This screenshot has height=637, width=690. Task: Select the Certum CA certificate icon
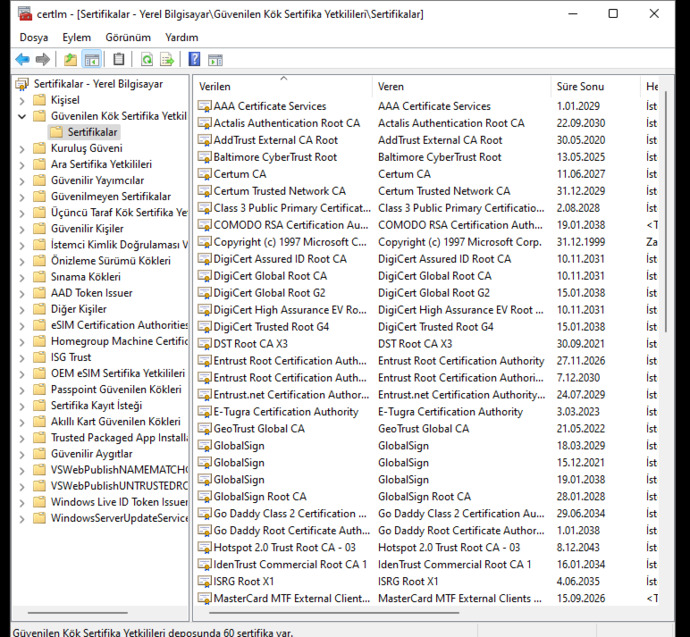click(204, 174)
